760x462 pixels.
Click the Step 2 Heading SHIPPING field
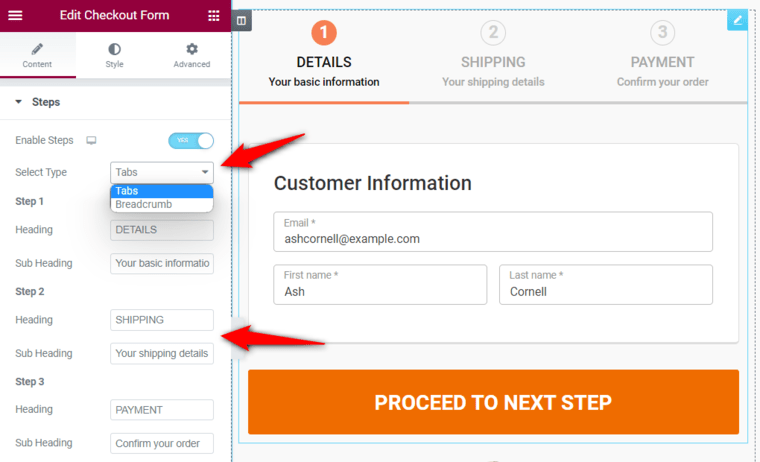162,320
